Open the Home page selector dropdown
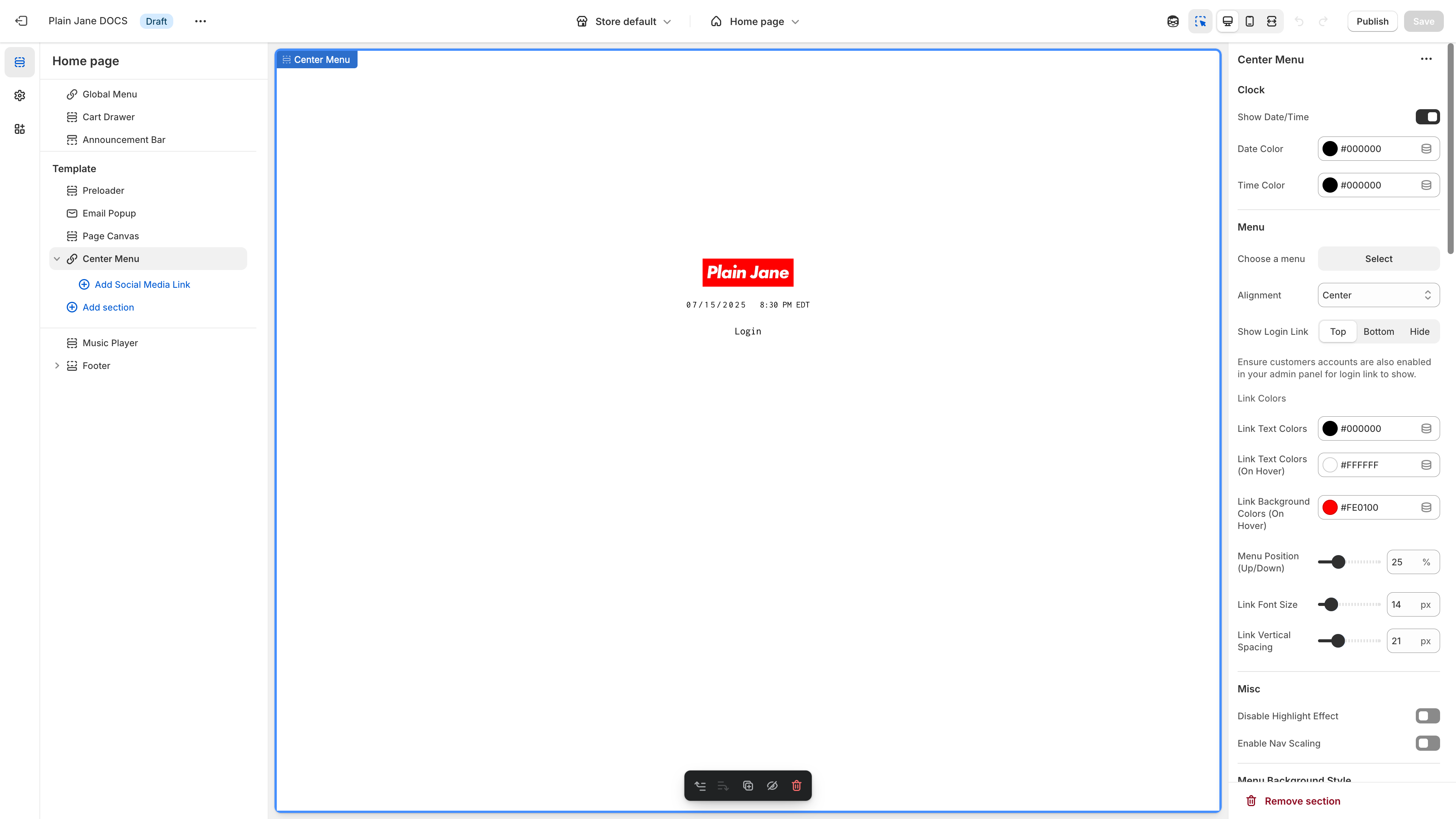Screen dimensions: 1456x819 (755, 21)
